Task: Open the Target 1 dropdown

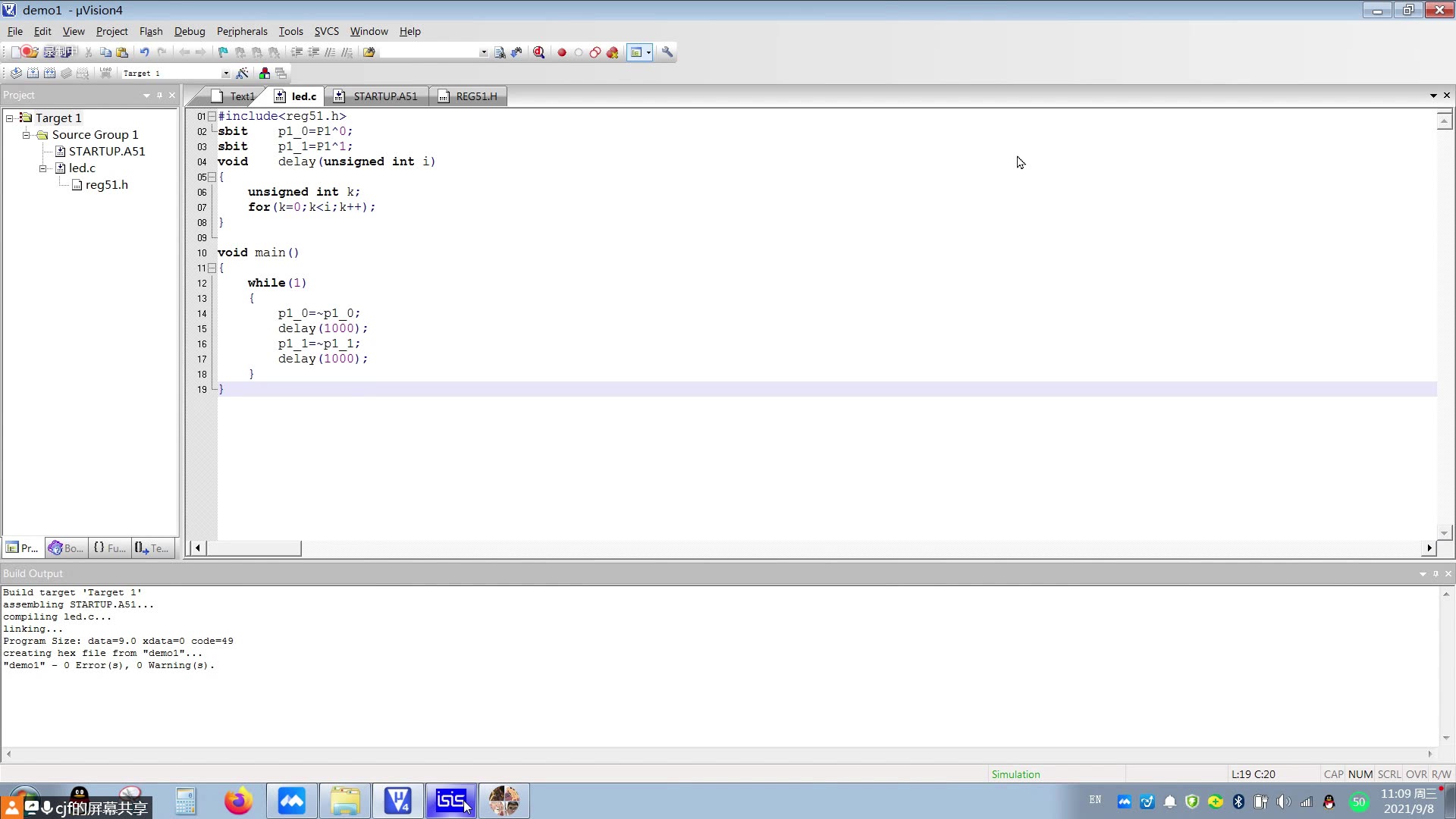Action: pyautogui.click(x=225, y=74)
